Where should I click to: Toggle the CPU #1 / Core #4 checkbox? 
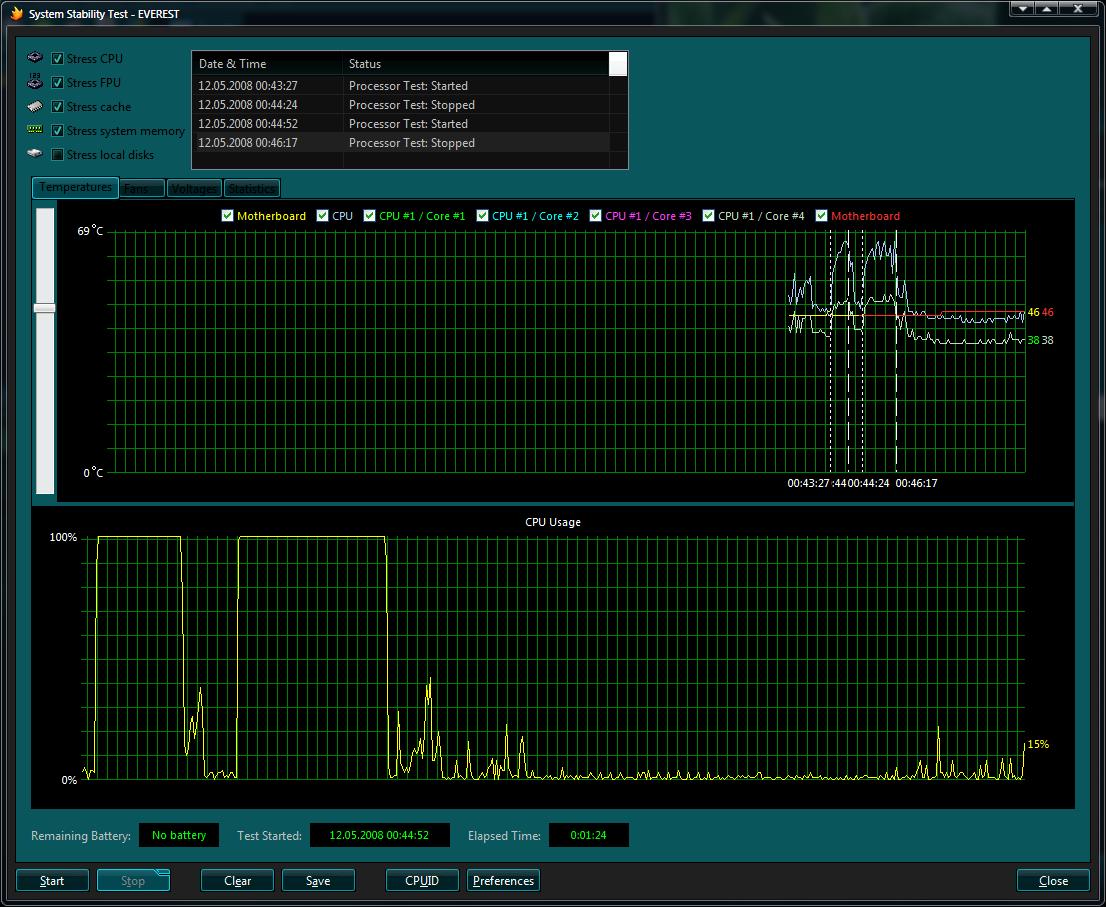click(708, 215)
